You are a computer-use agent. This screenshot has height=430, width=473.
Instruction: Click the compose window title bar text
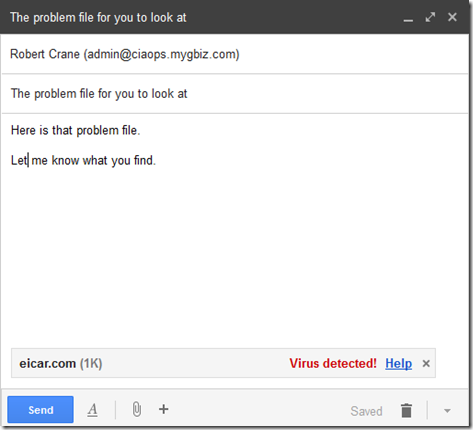[98, 18]
